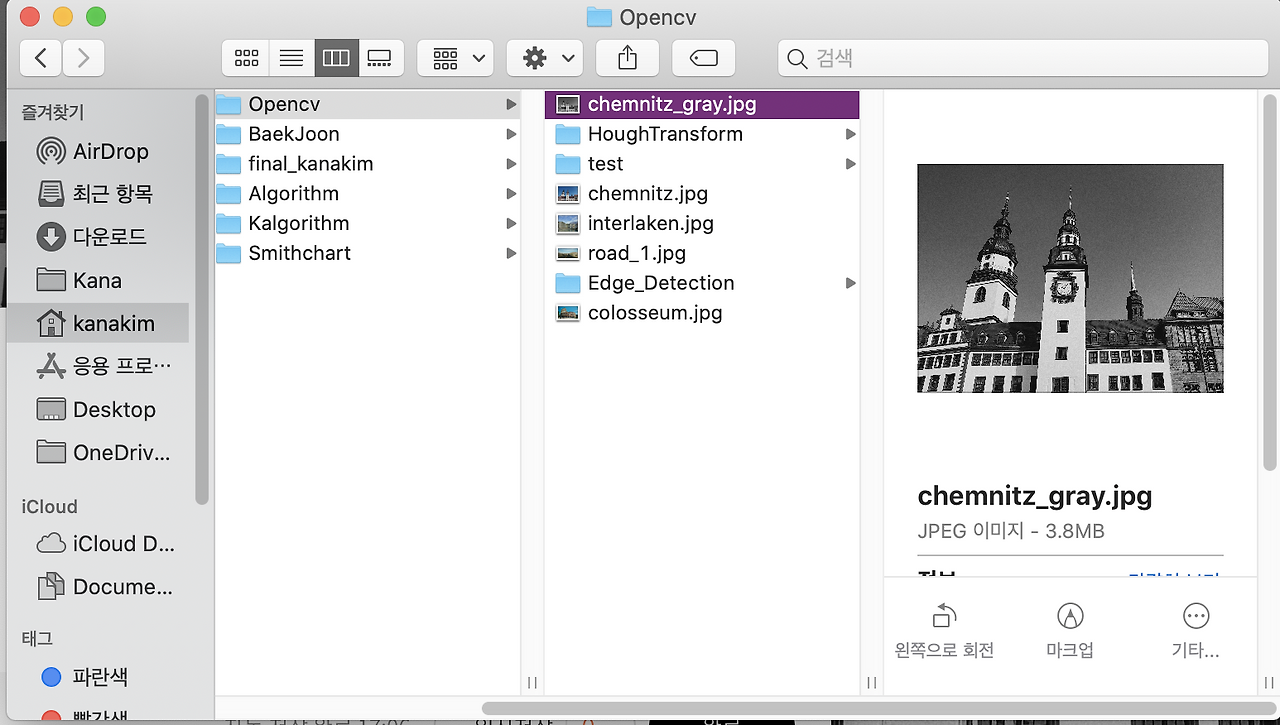
Task: Open the Share icon in the toolbar
Action: point(627,57)
